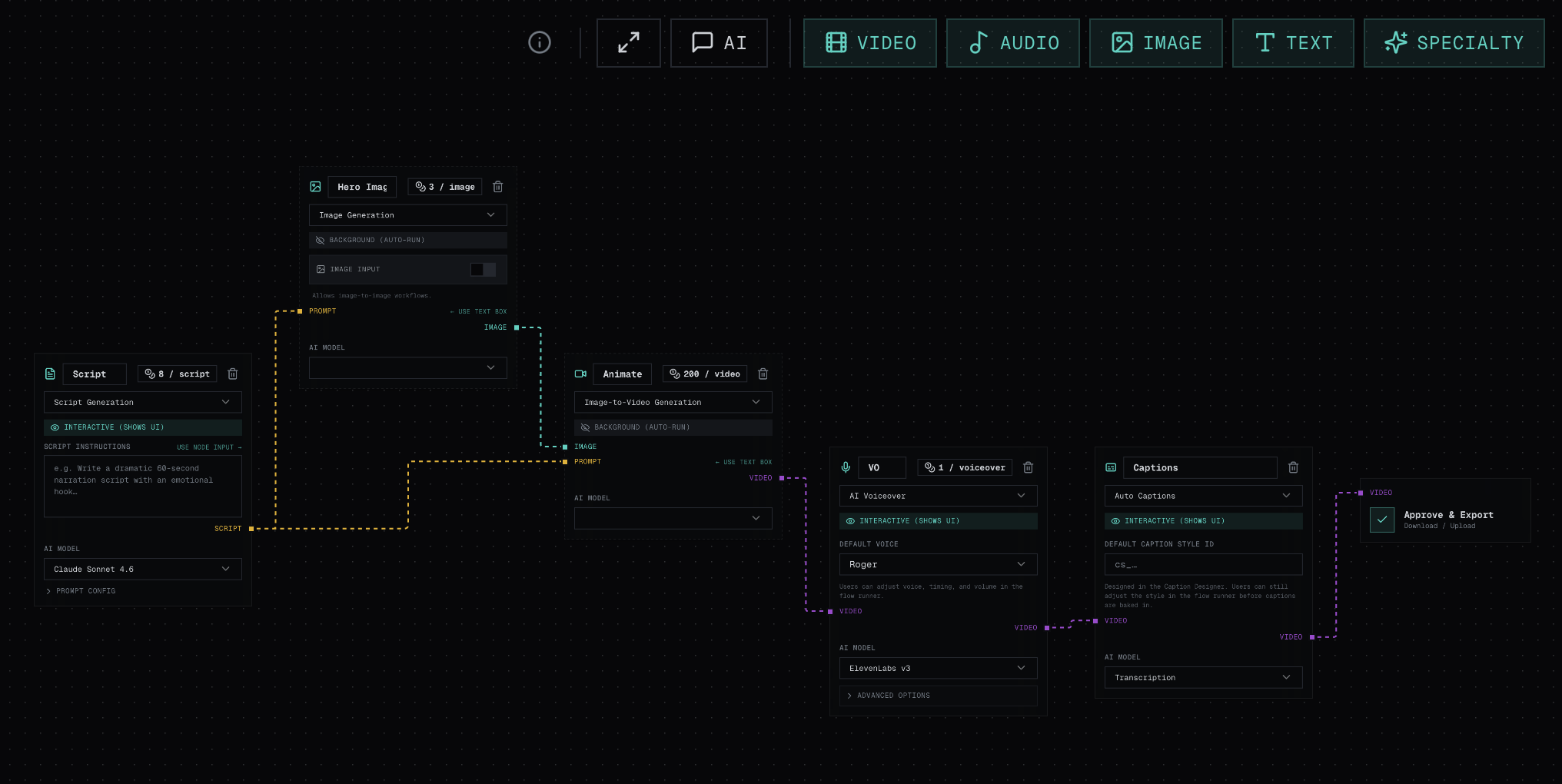1562x784 pixels.
Task: Delete the Hero Image node
Action: (498, 187)
